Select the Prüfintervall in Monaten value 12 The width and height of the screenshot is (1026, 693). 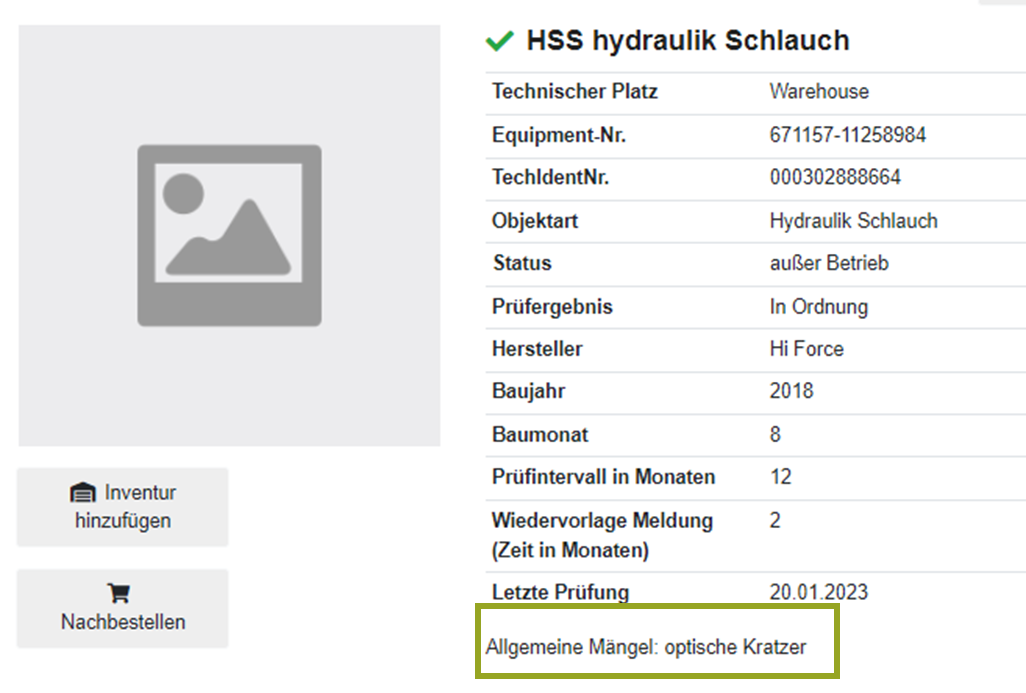pos(780,478)
